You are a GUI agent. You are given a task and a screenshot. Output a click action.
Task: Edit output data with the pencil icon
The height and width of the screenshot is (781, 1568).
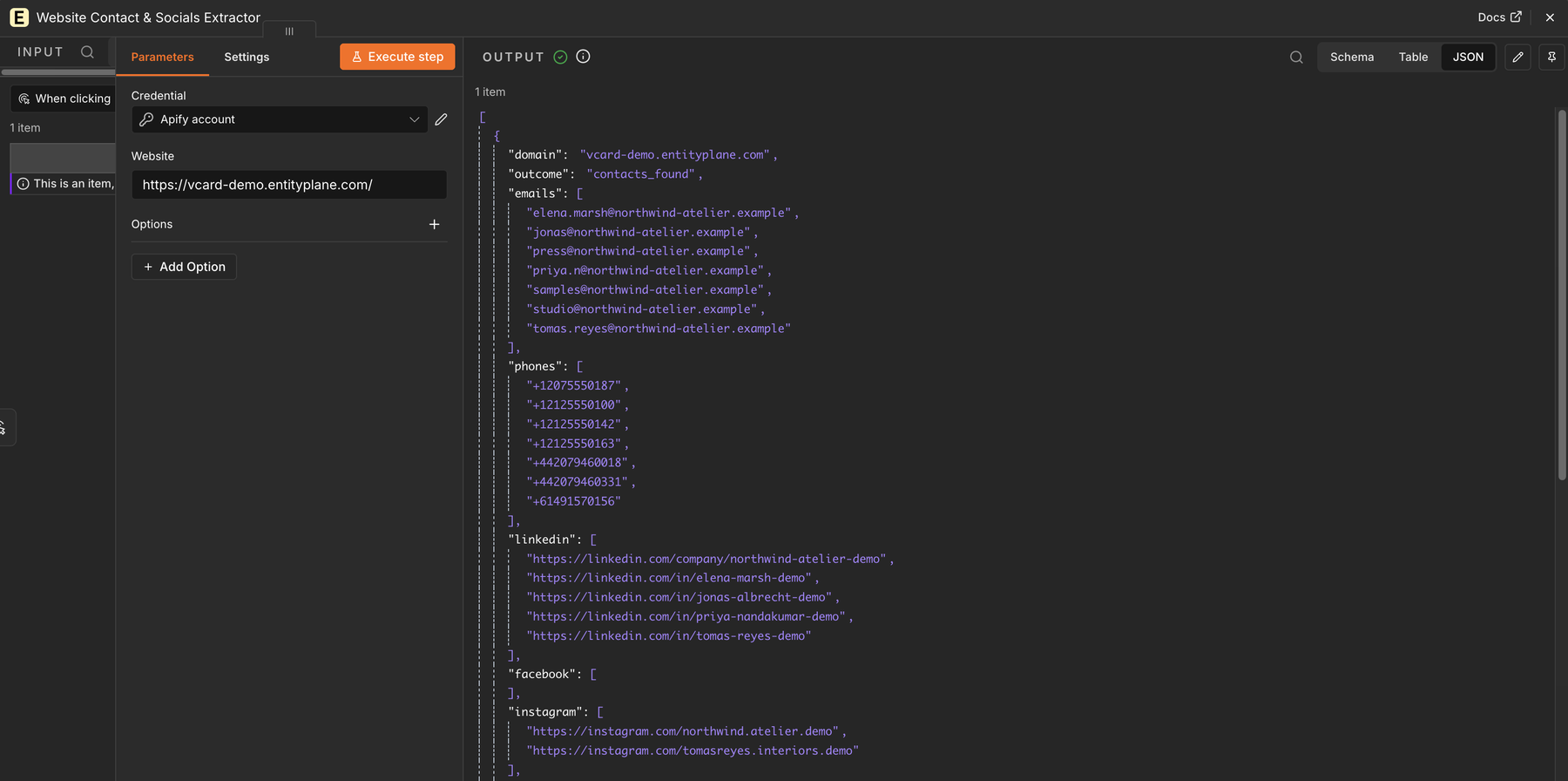pyautogui.click(x=1517, y=58)
